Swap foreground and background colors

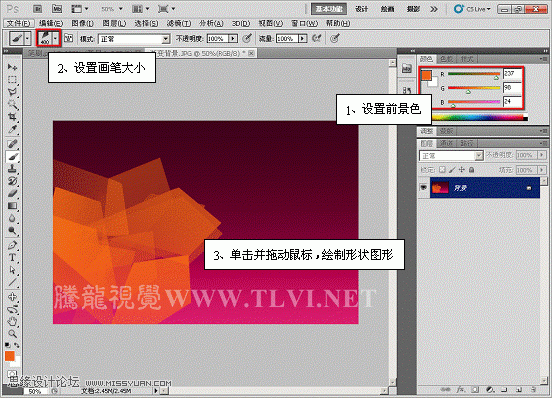(17, 345)
